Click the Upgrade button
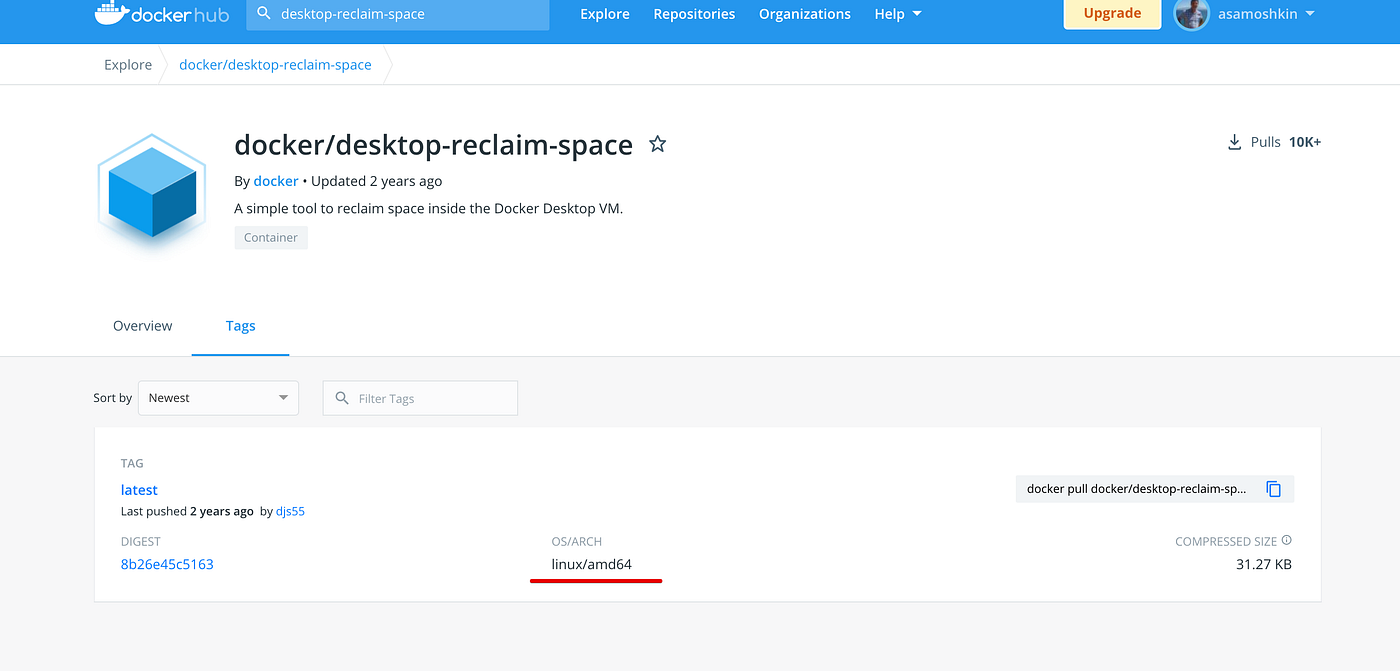The width and height of the screenshot is (1400, 671). click(x=1112, y=13)
